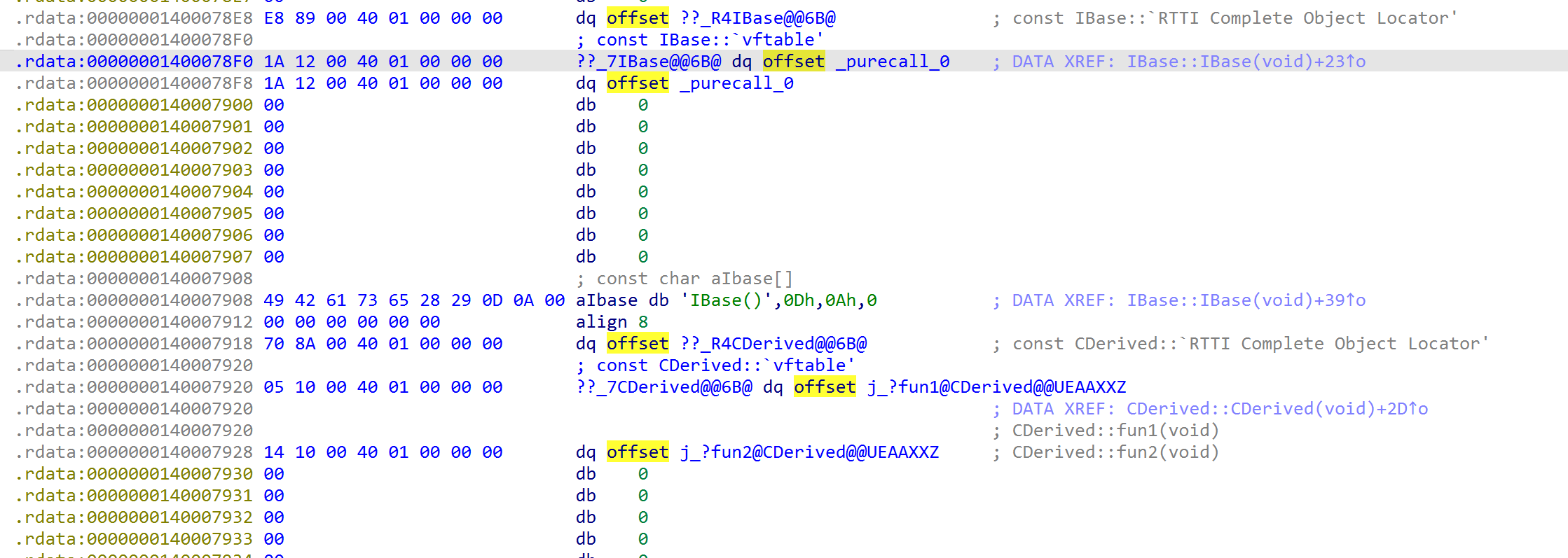Image resolution: width=1568 pixels, height=558 pixels.
Task: Select address .rdata:0000000140007918
Action: (x=134, y=344)
